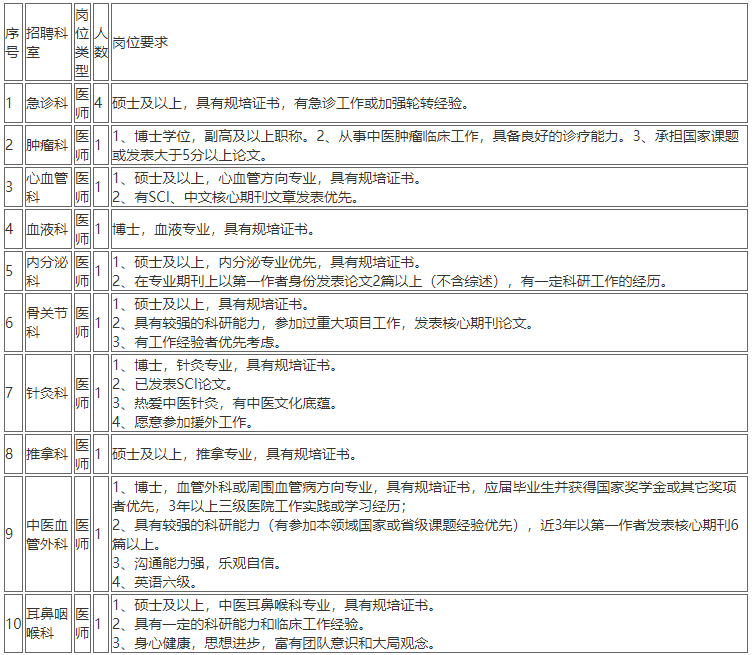Select the 耳鼻咽喉科 department cell
This screenshot has height=655, width=755.
[47, 622]
